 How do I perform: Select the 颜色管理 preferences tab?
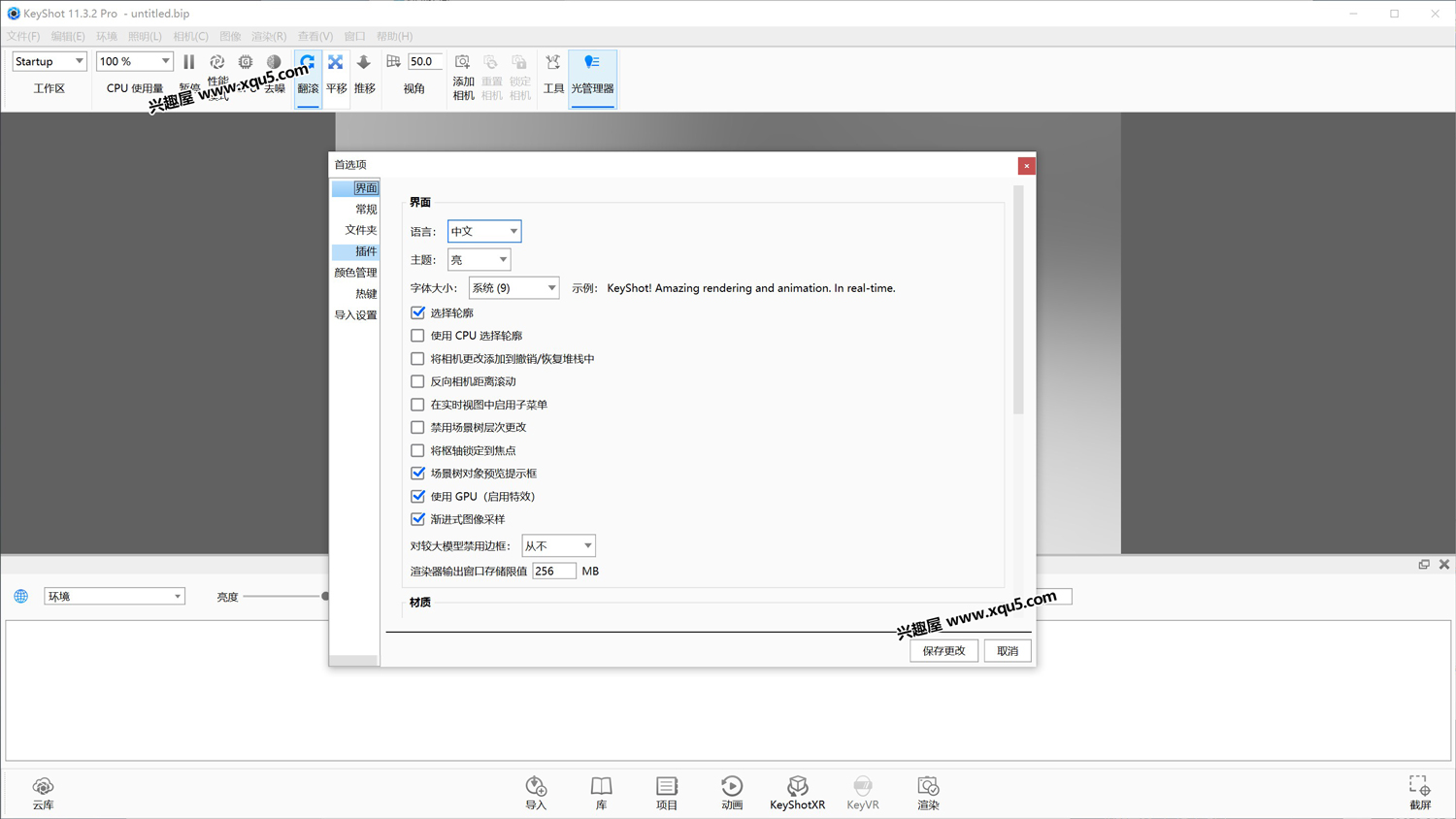(x=355, y=273)
